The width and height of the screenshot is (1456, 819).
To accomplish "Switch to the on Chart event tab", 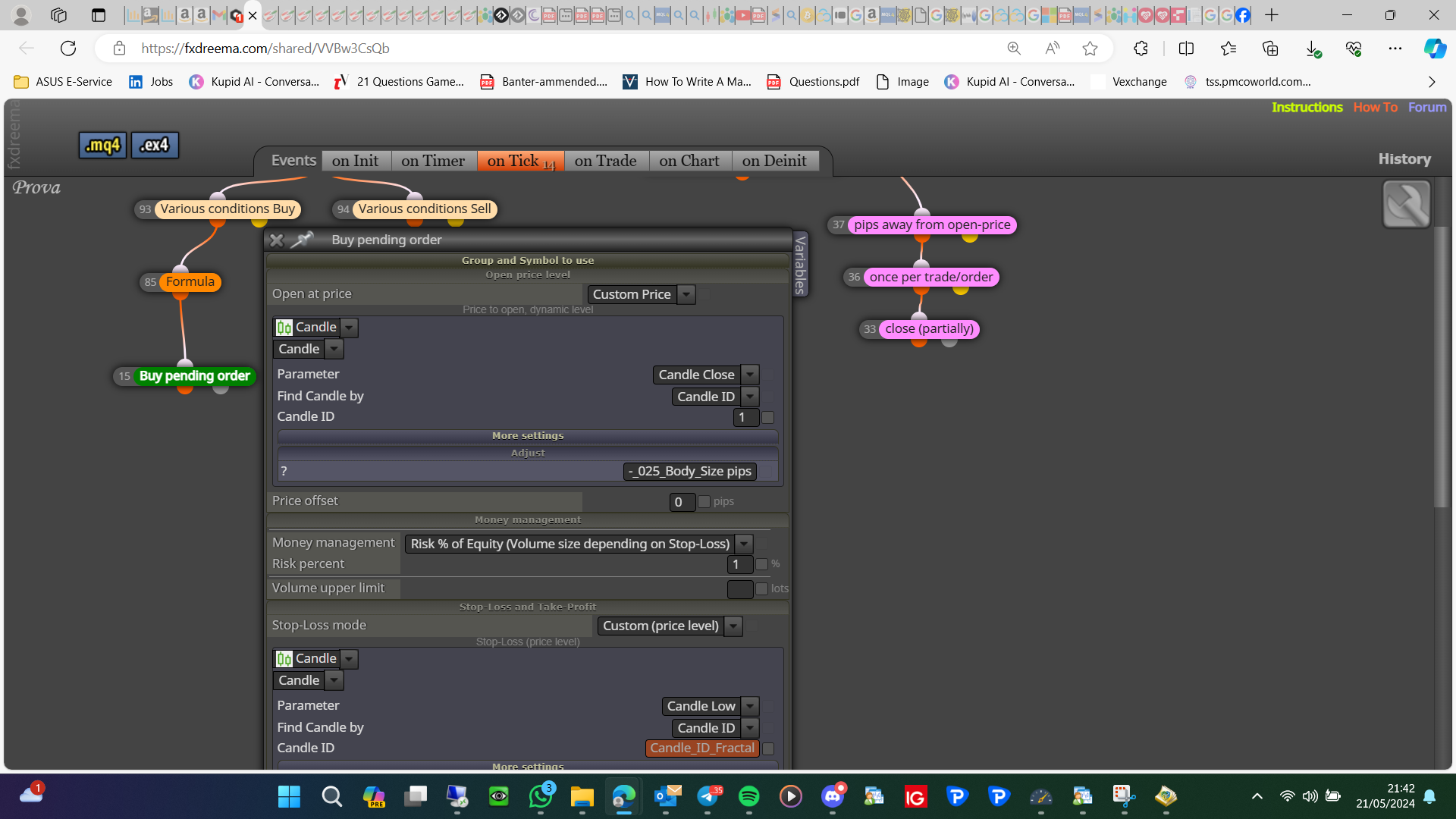I will pyautogui.click(x=689, y=161).
